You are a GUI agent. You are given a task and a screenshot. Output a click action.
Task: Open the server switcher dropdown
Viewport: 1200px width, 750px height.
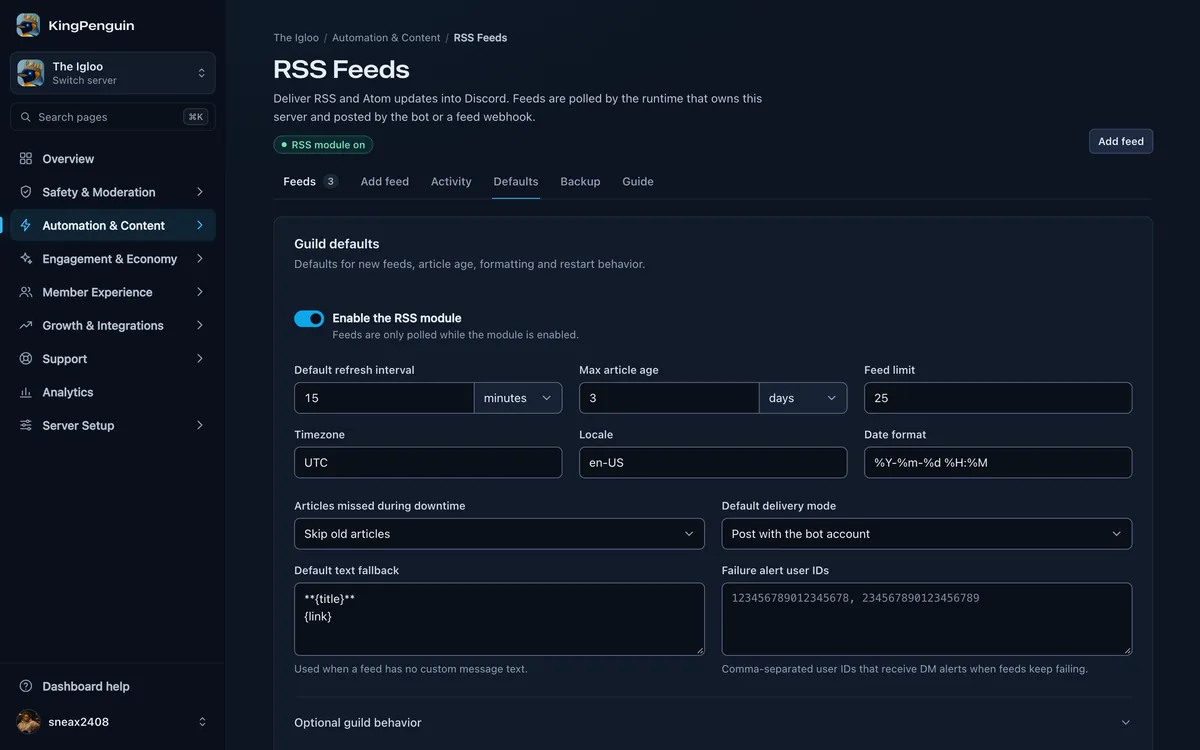point(113,73)
